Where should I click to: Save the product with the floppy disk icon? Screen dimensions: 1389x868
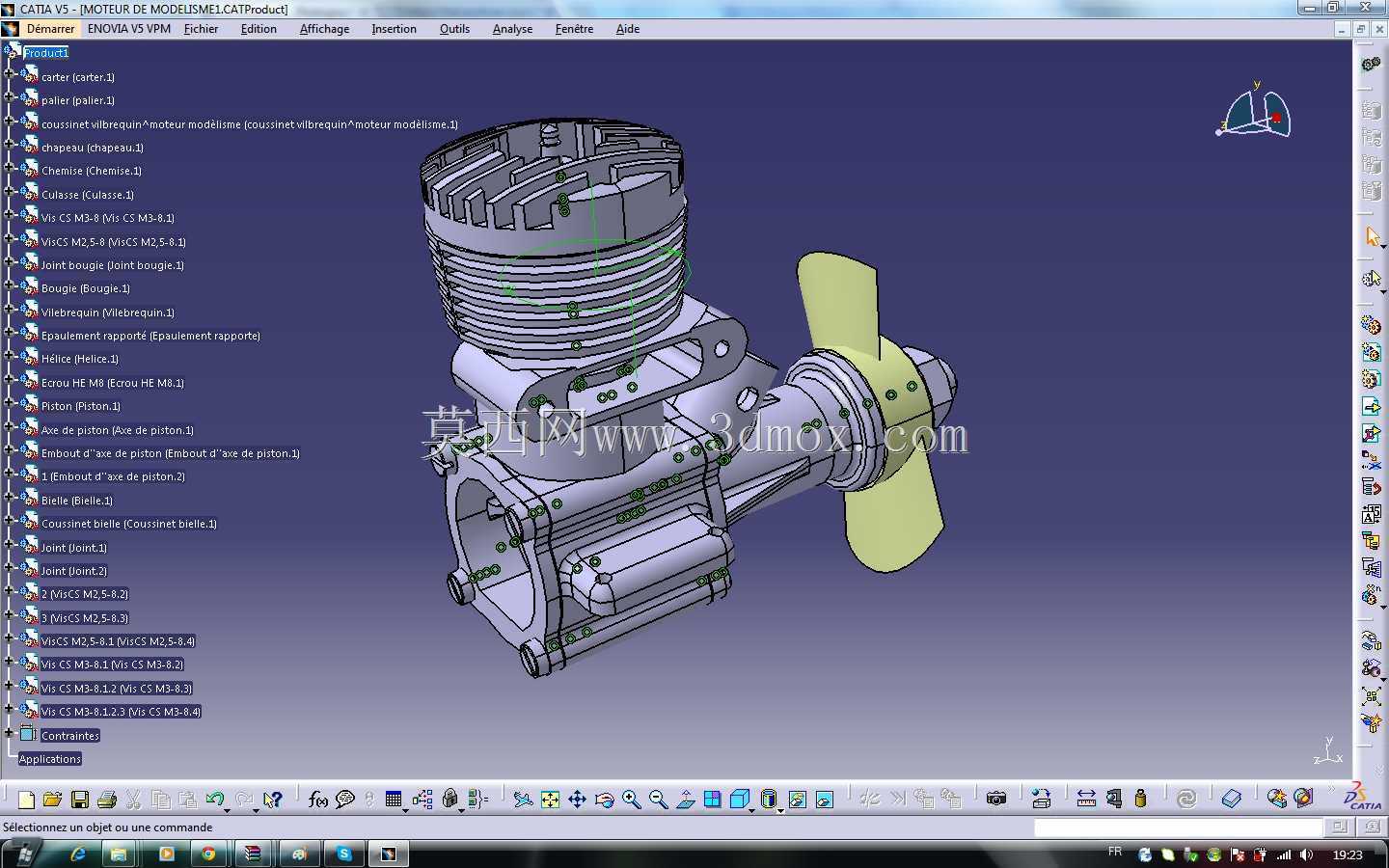click(x=80, y=800)
